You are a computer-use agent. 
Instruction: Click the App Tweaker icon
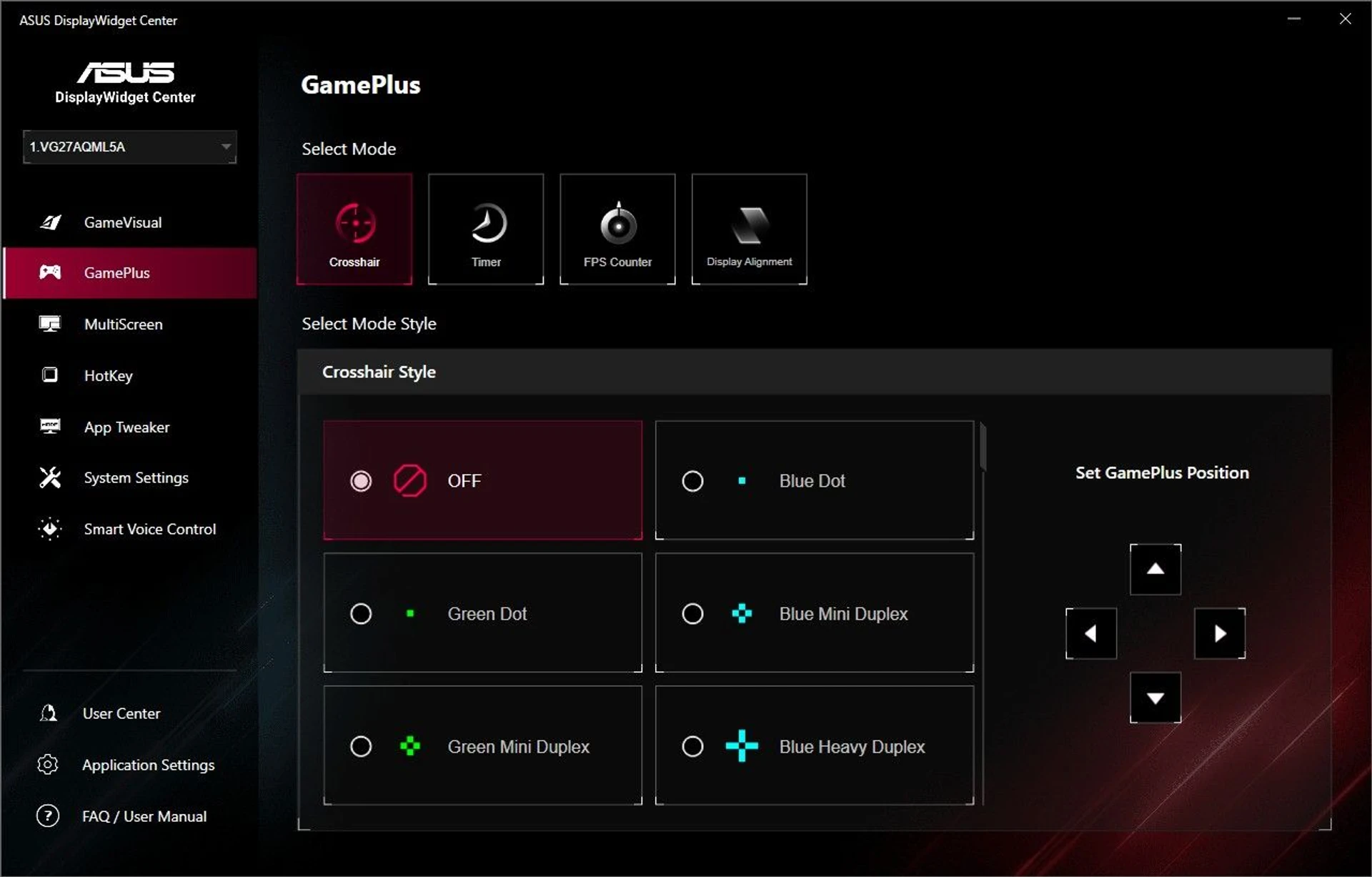pos(50,427)
